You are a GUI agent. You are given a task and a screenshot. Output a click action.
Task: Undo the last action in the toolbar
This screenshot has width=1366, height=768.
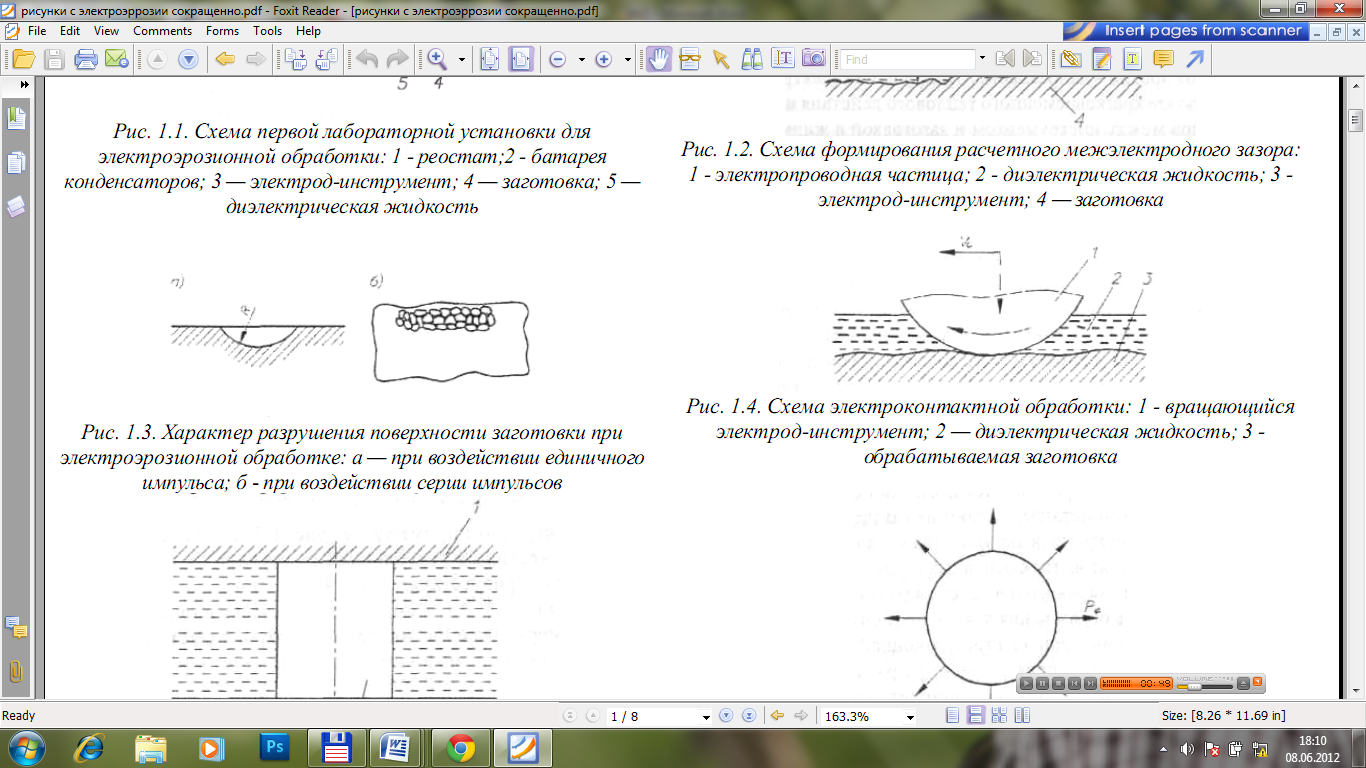367,59
